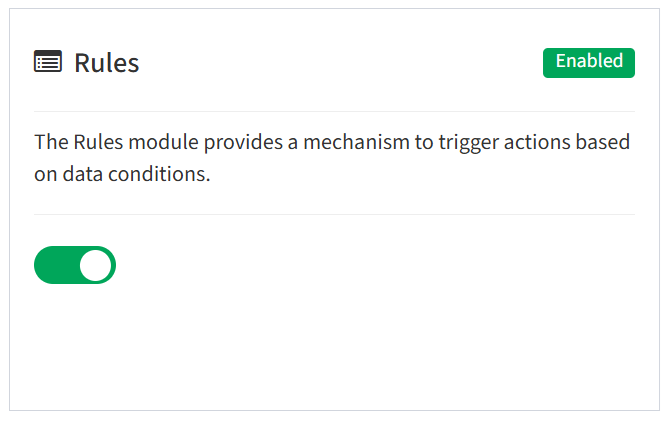Click the word "Enabled" inside the badge
This screenshot has width=669, height=421.
coord(589,61)
